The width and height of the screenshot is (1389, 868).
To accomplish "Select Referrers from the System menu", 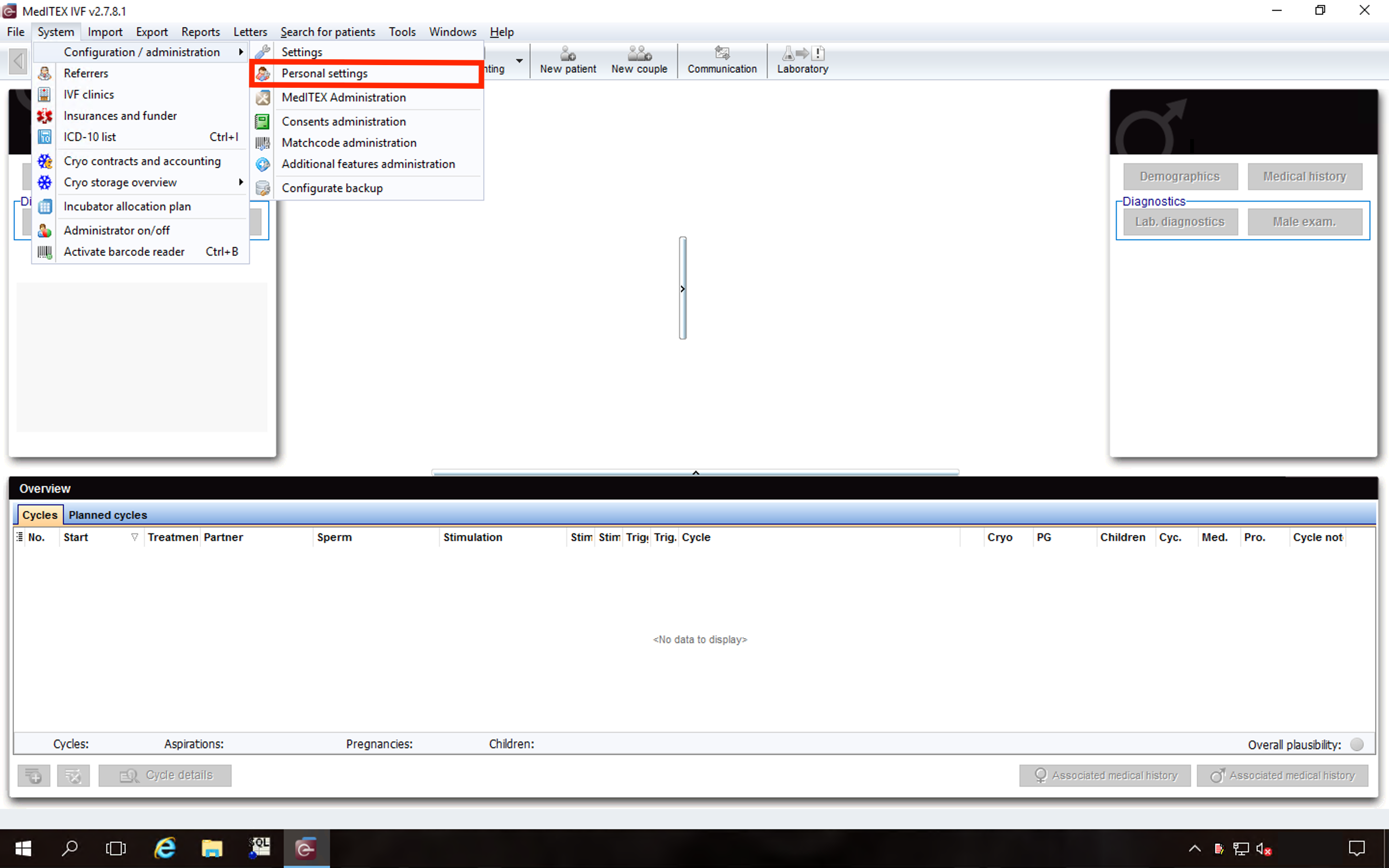I will tap(86, 73).
